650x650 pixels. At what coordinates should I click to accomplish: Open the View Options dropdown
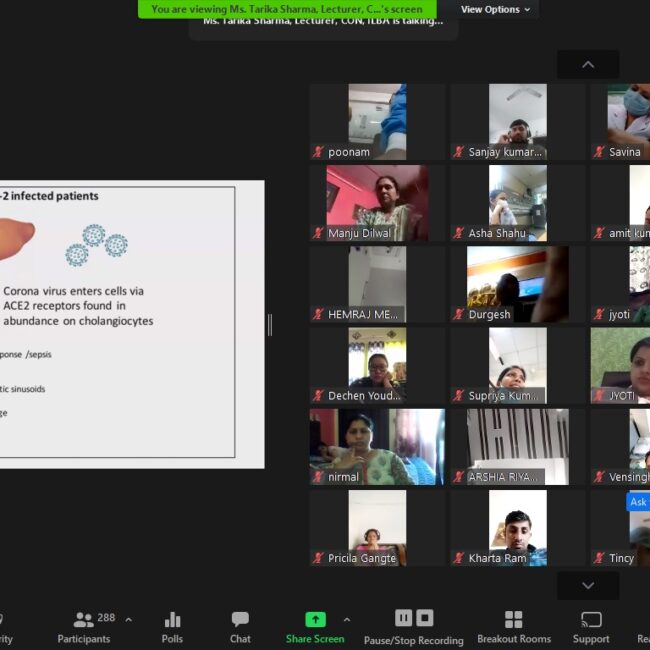tap(495, 9)
